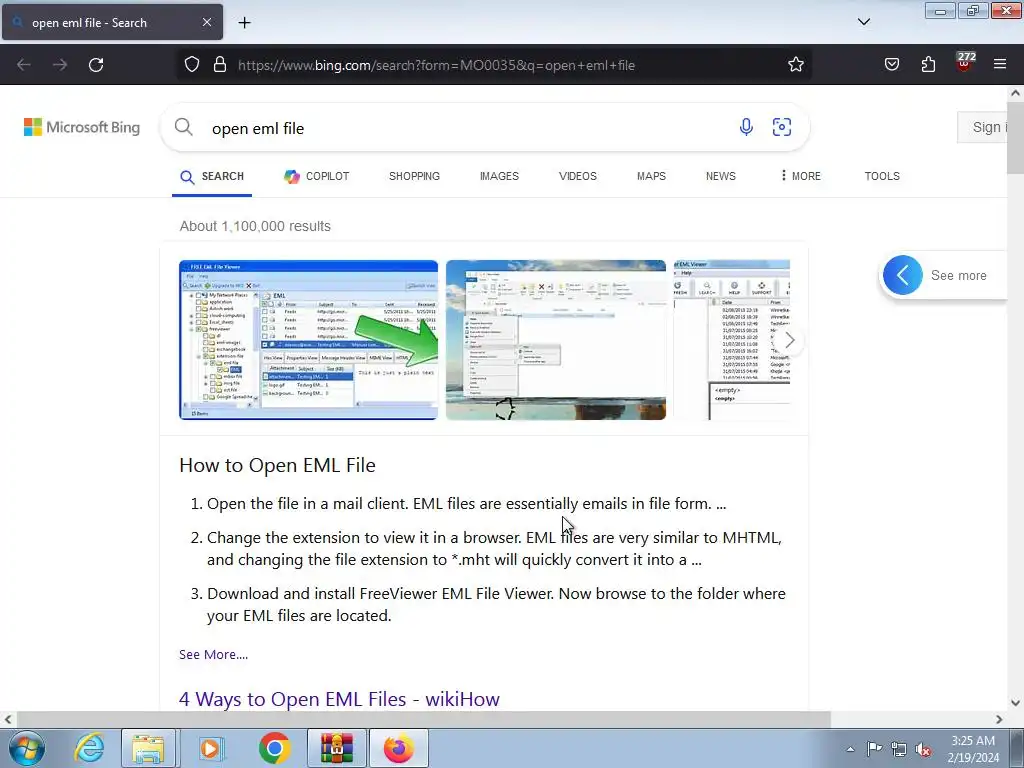Image resolution: width=1024 pixels, height=768 pixels.
Task: Open the See more side panel
Action: [944, 275]
